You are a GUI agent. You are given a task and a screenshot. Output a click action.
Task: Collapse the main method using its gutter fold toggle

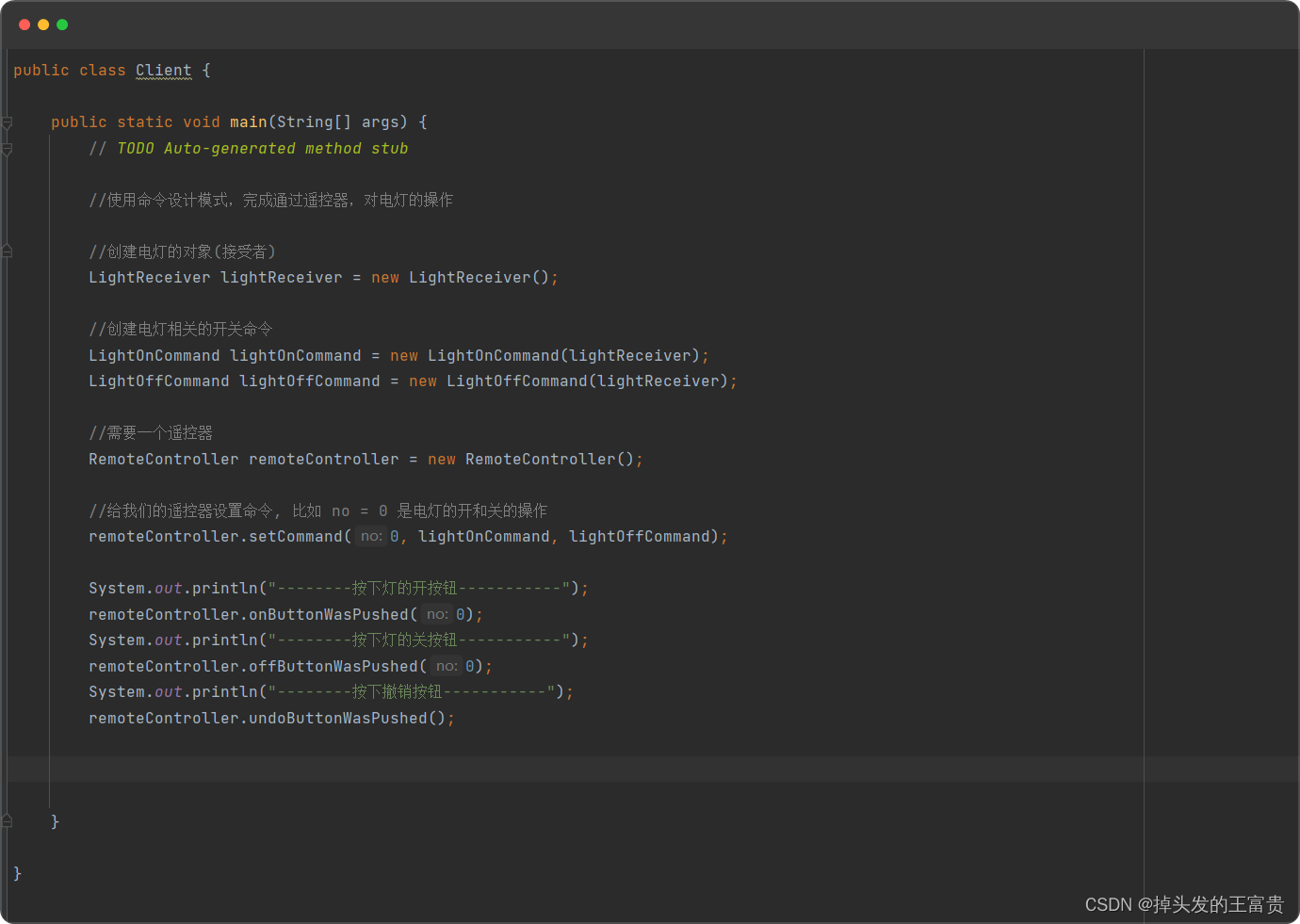(7, 122)
